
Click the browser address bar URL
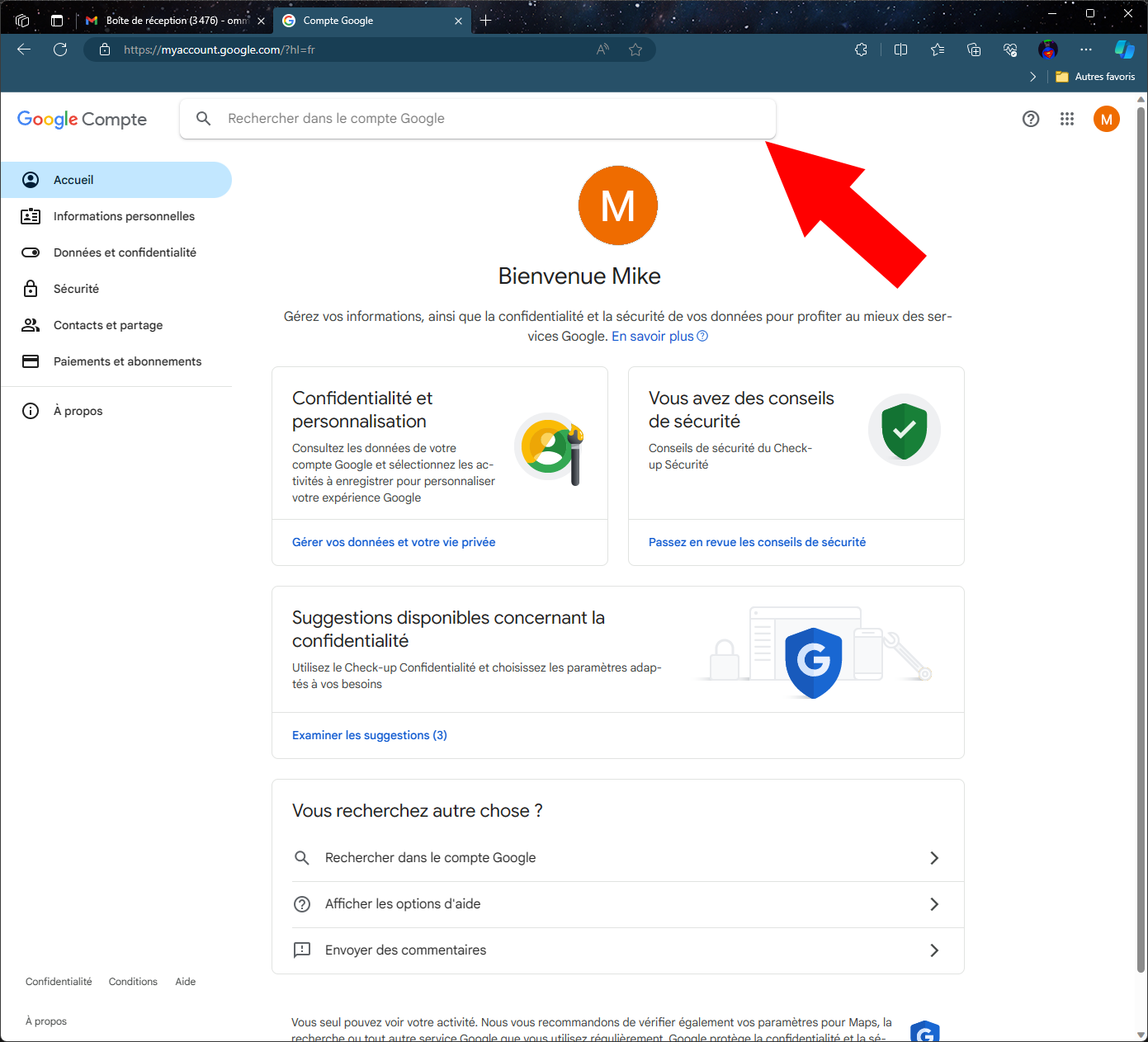[x=220, y=50]
